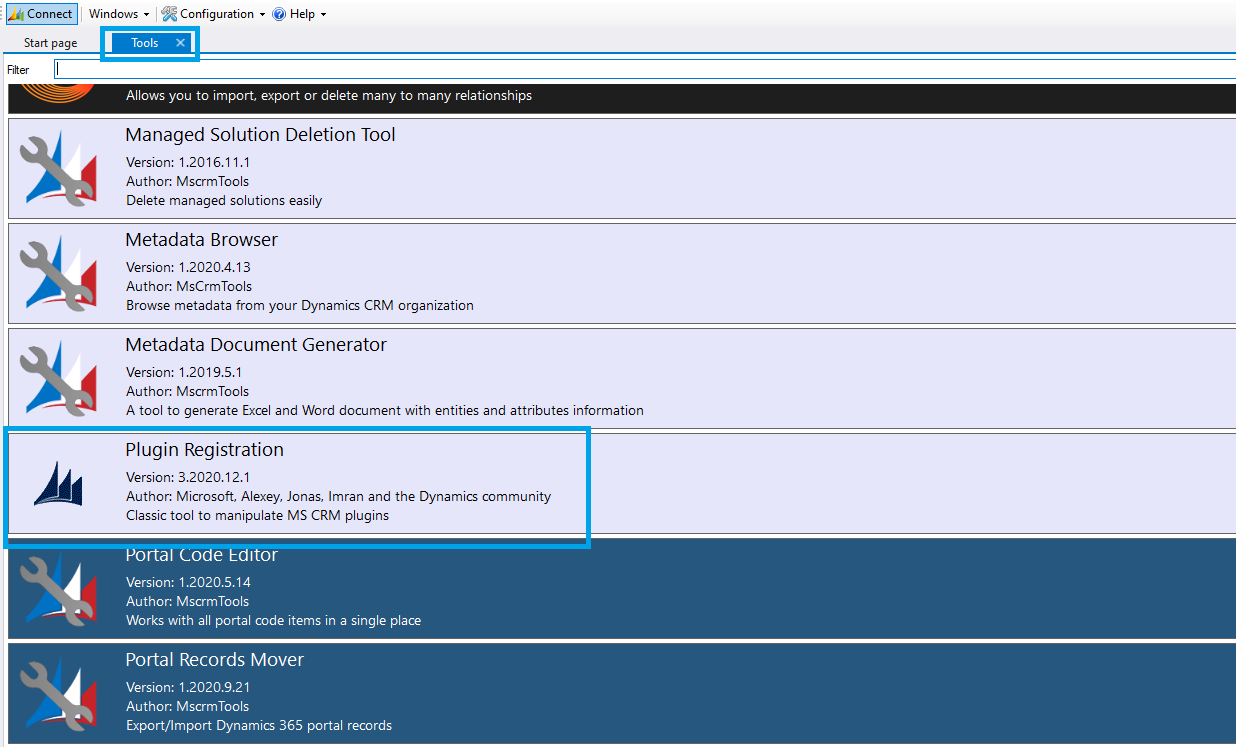
Task: Click 'Version: 1.2020.9.21' text
Action: (x=188, y=687)
